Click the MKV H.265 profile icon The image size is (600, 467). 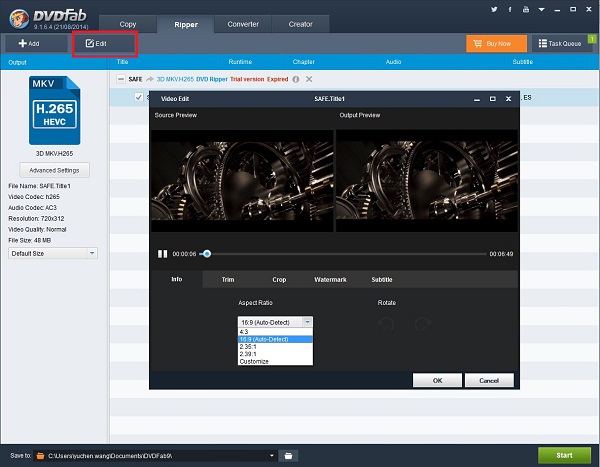tap(54, 111)
